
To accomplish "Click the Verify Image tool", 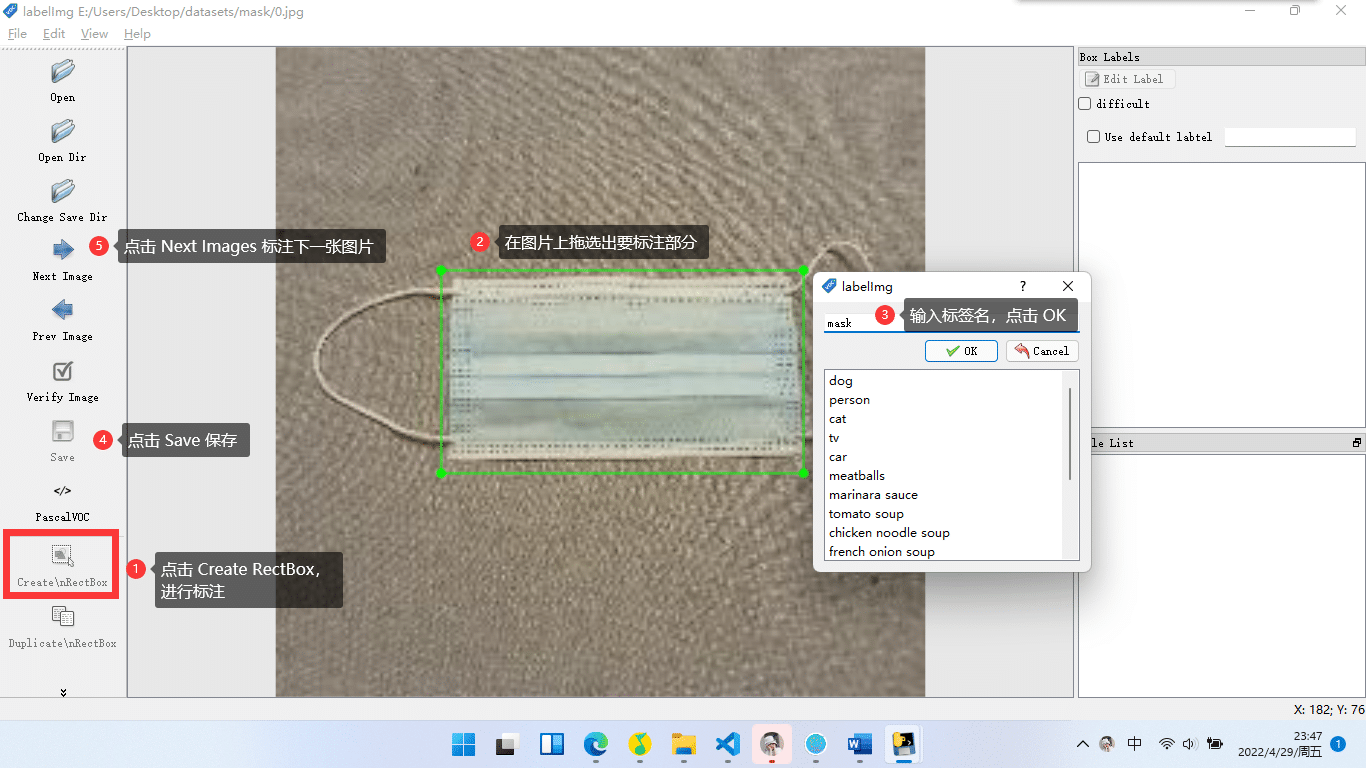I will 63,372.
